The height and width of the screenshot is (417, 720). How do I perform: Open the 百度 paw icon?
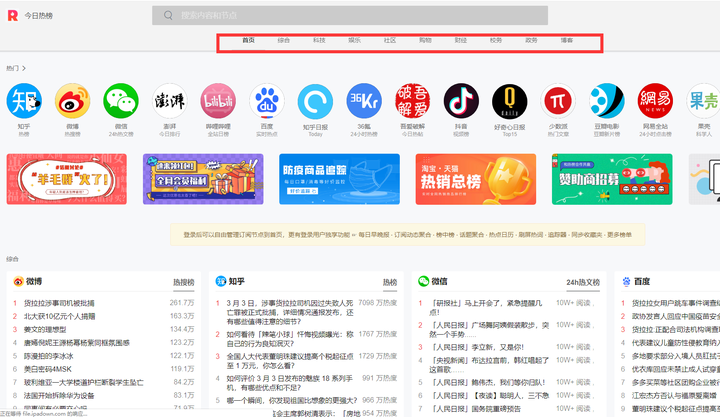coord(267,101)
